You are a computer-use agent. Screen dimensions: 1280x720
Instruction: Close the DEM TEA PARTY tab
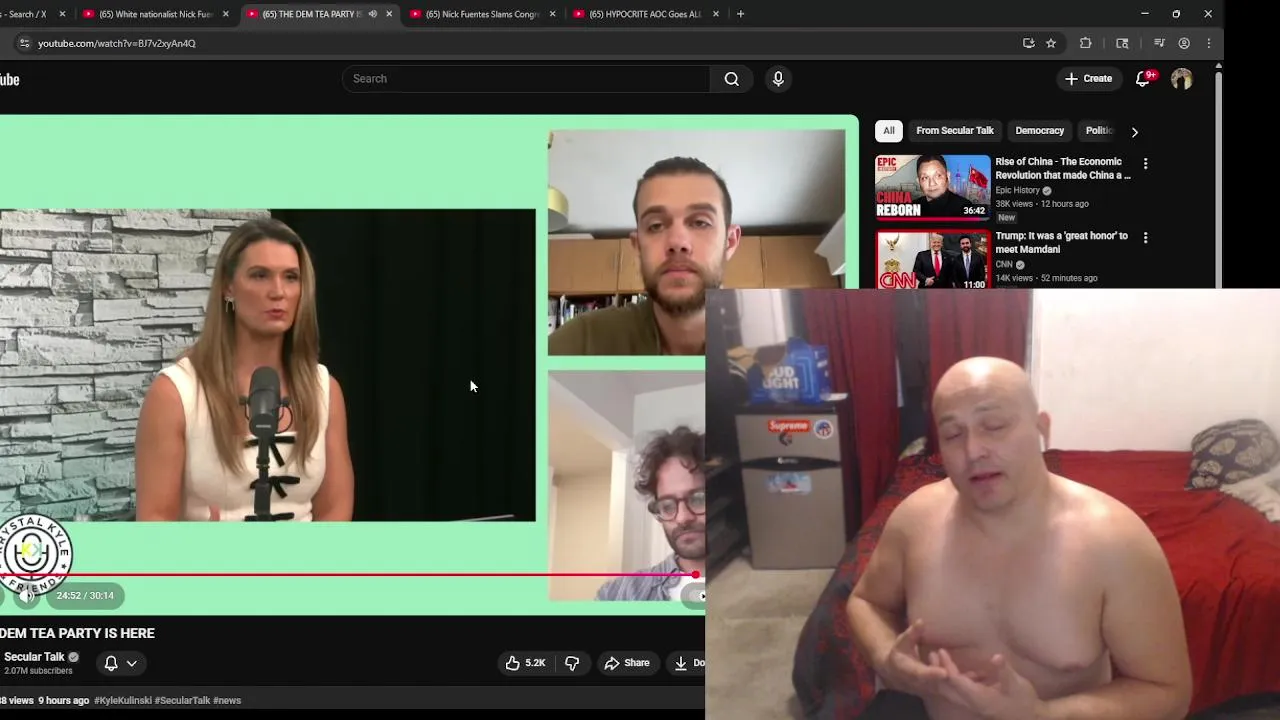(389, 14)
